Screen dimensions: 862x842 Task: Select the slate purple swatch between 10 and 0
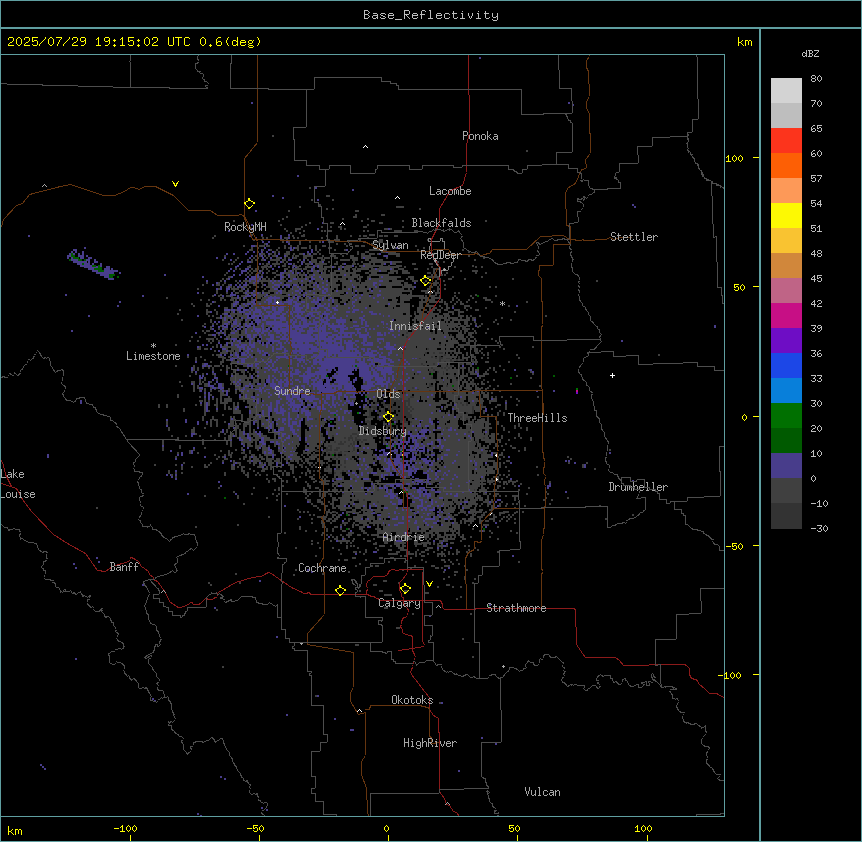(x=786, y=466)
